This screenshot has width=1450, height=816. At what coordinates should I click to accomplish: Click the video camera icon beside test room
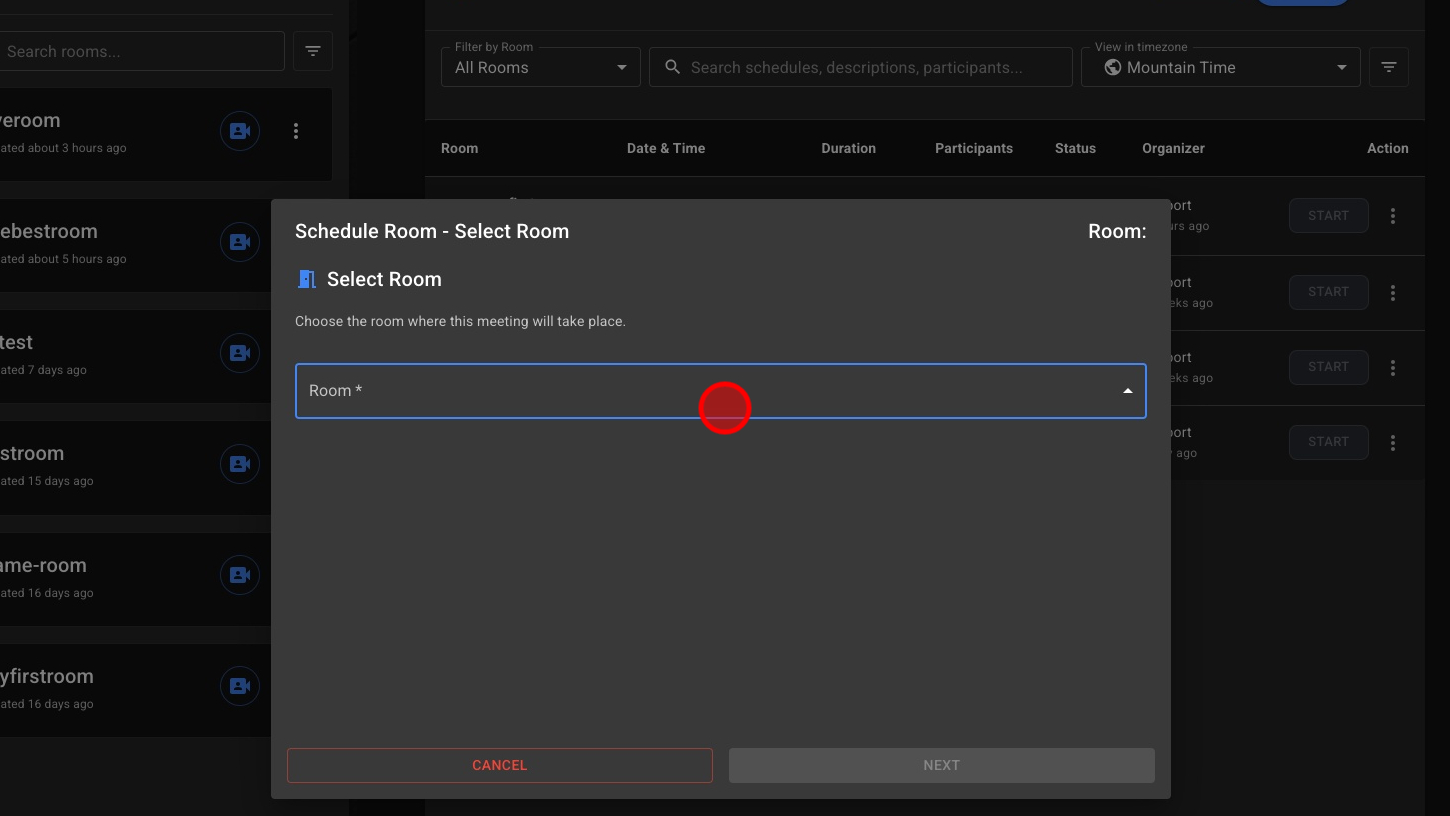pyautogui.click(x=240, y=353)
